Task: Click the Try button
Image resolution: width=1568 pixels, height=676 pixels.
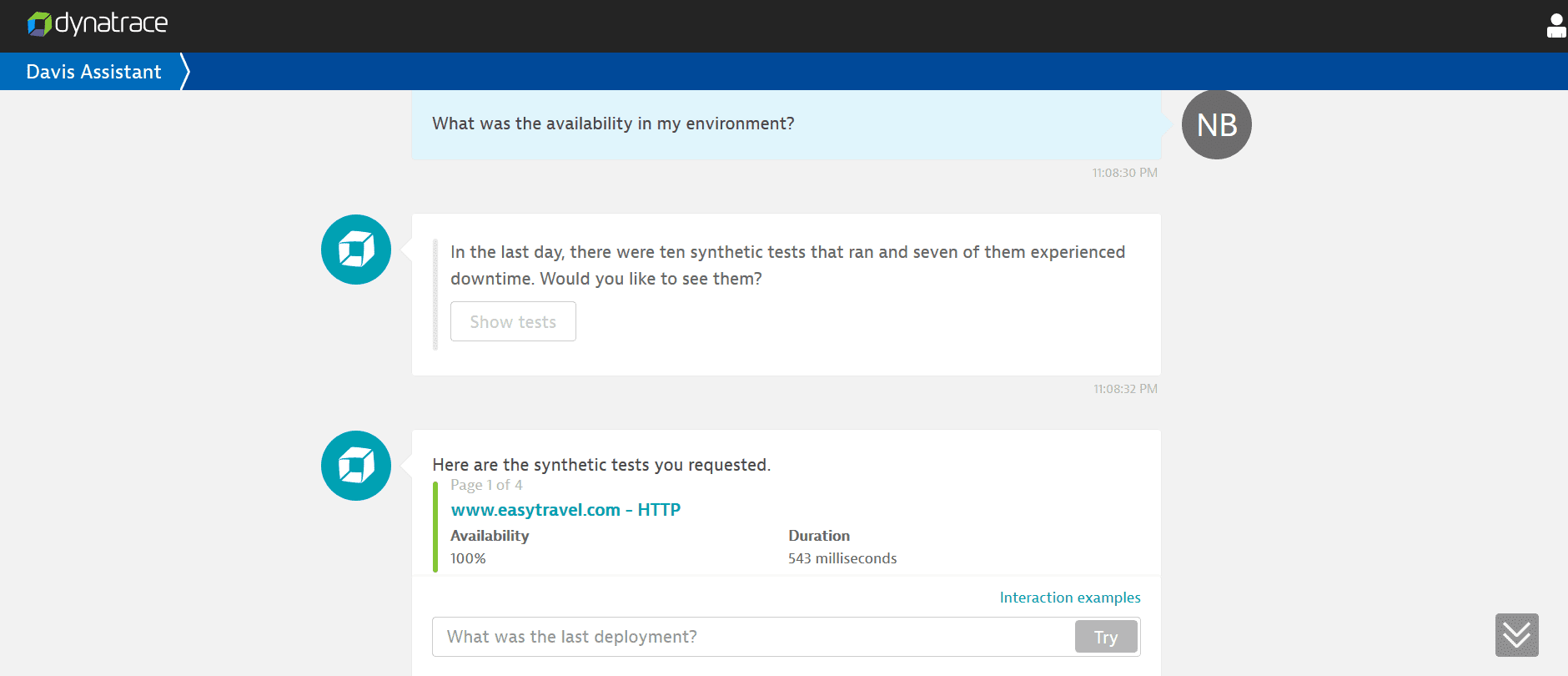Action: [x=1106, y=637]
